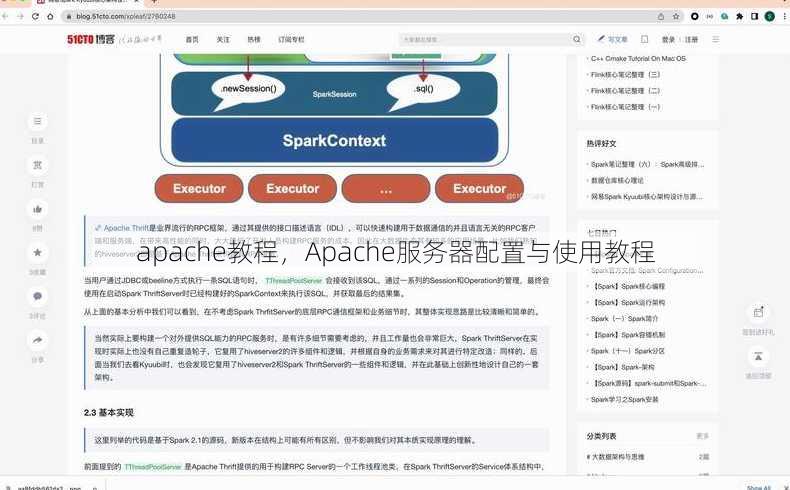Image resolution: width=790 pixels, height=490 pixels.
Task: Click the green profile avatar in browser toolbar
Action: point(769,16)
